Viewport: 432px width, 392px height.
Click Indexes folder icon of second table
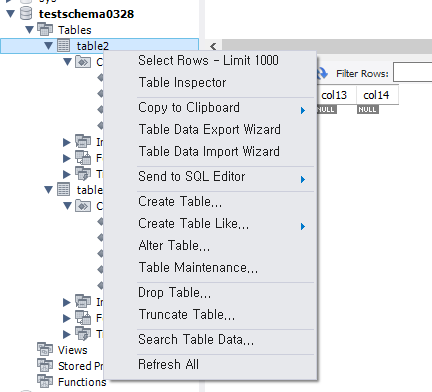point(83,301)
